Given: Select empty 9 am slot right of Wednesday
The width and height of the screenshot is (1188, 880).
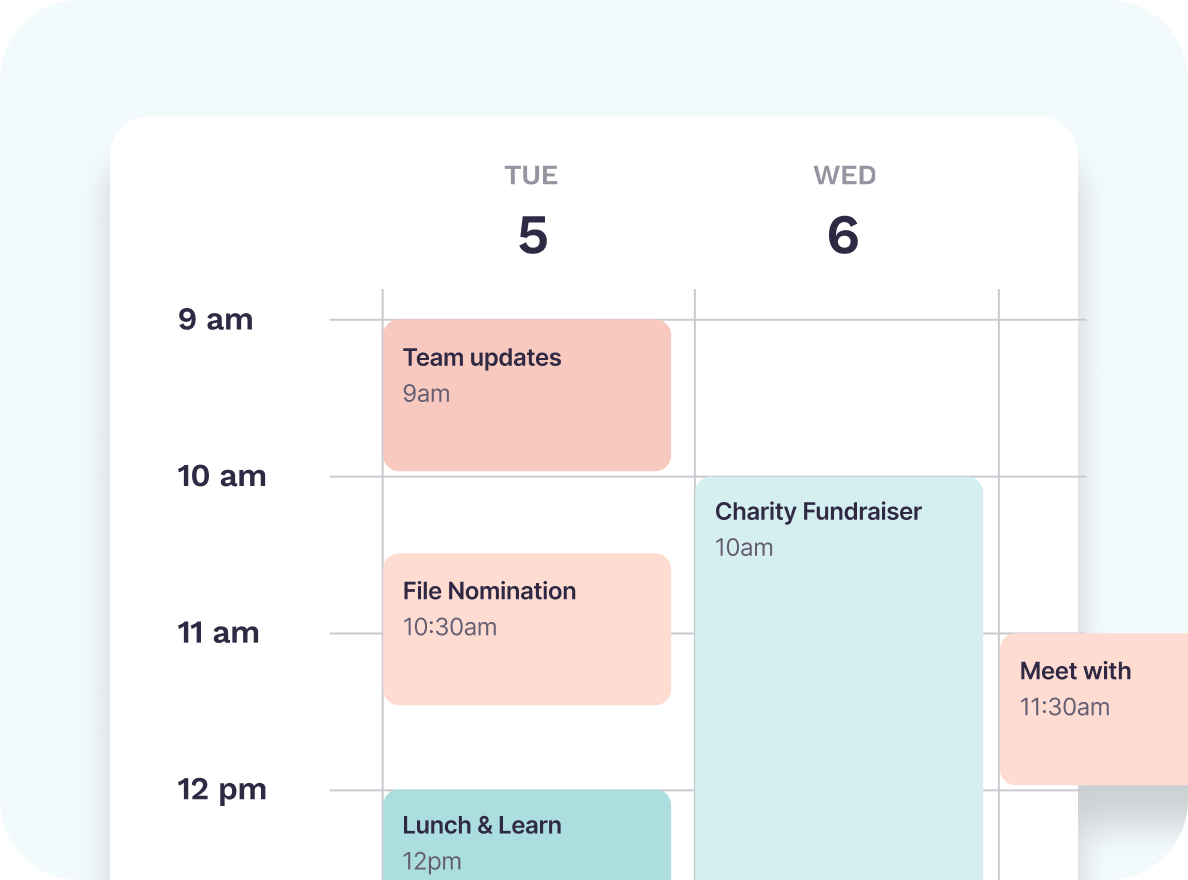Looking at the screenshot, I should 1040,398.
